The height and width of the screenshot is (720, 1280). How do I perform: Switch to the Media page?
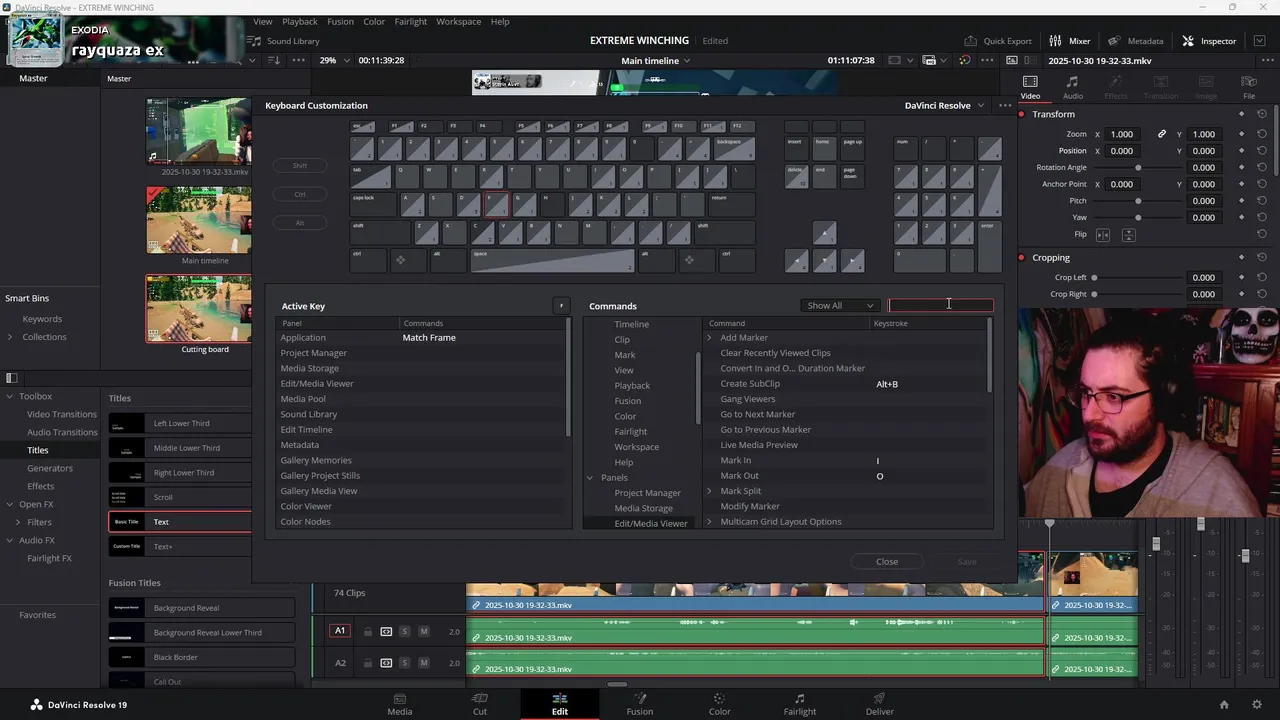[400, 704]
